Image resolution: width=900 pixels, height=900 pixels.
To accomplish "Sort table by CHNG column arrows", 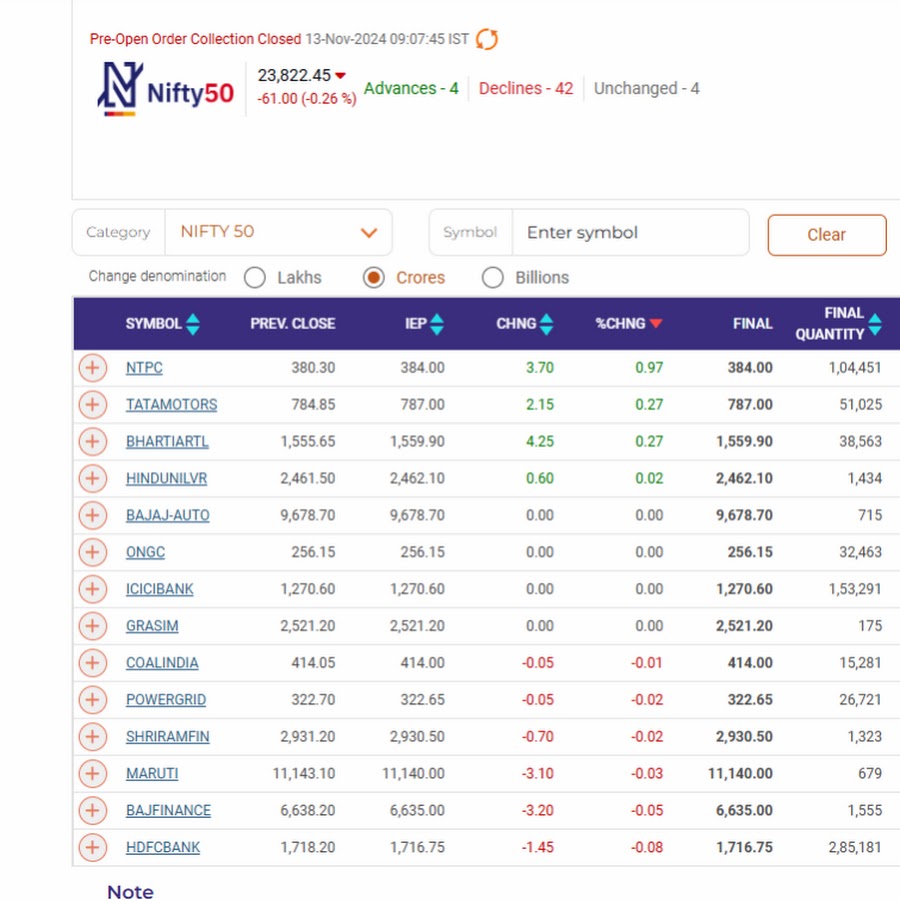I will pyautogui.click(x=546, y=324).
